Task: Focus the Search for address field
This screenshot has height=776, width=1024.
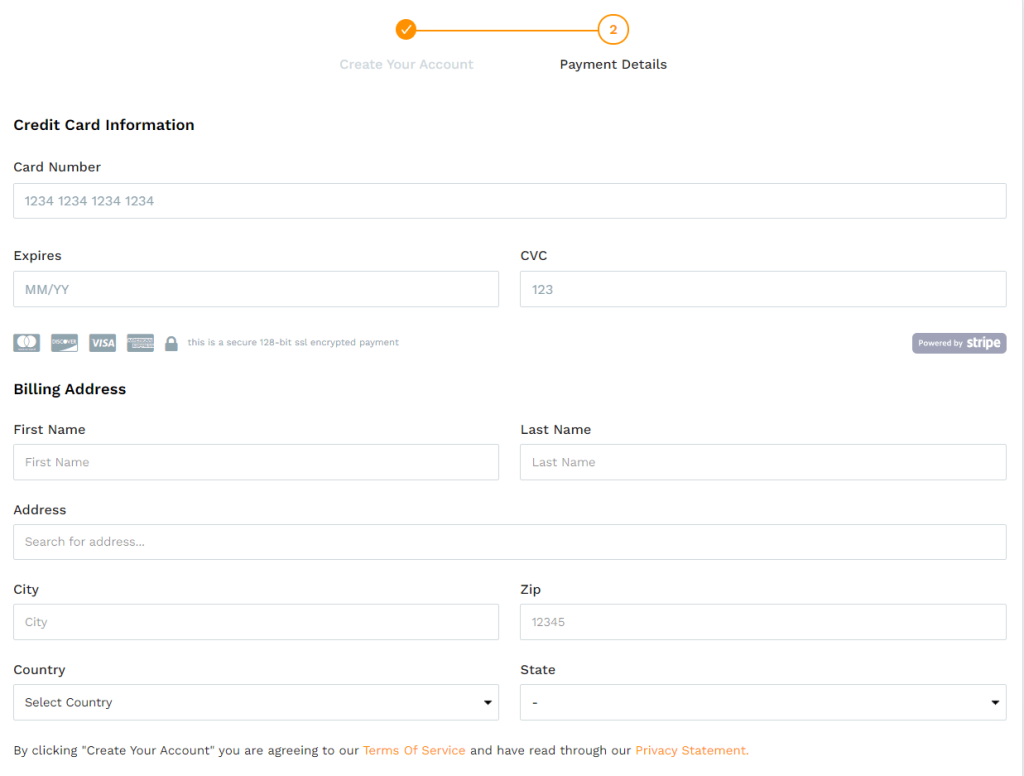Action: point(509,542)
